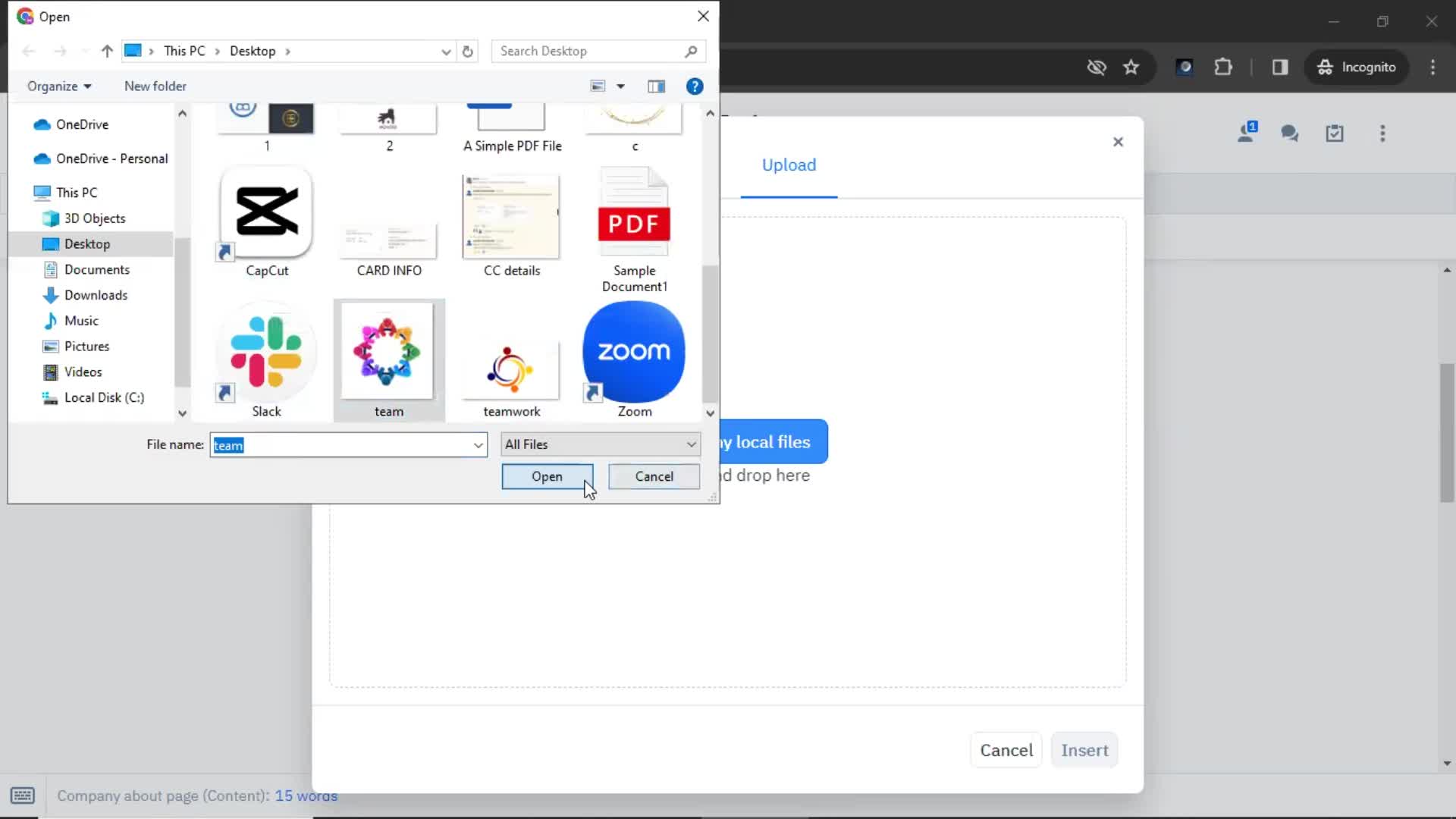
Task: Open Chrome three-dot menu
Action: (x=1433, y=67)
